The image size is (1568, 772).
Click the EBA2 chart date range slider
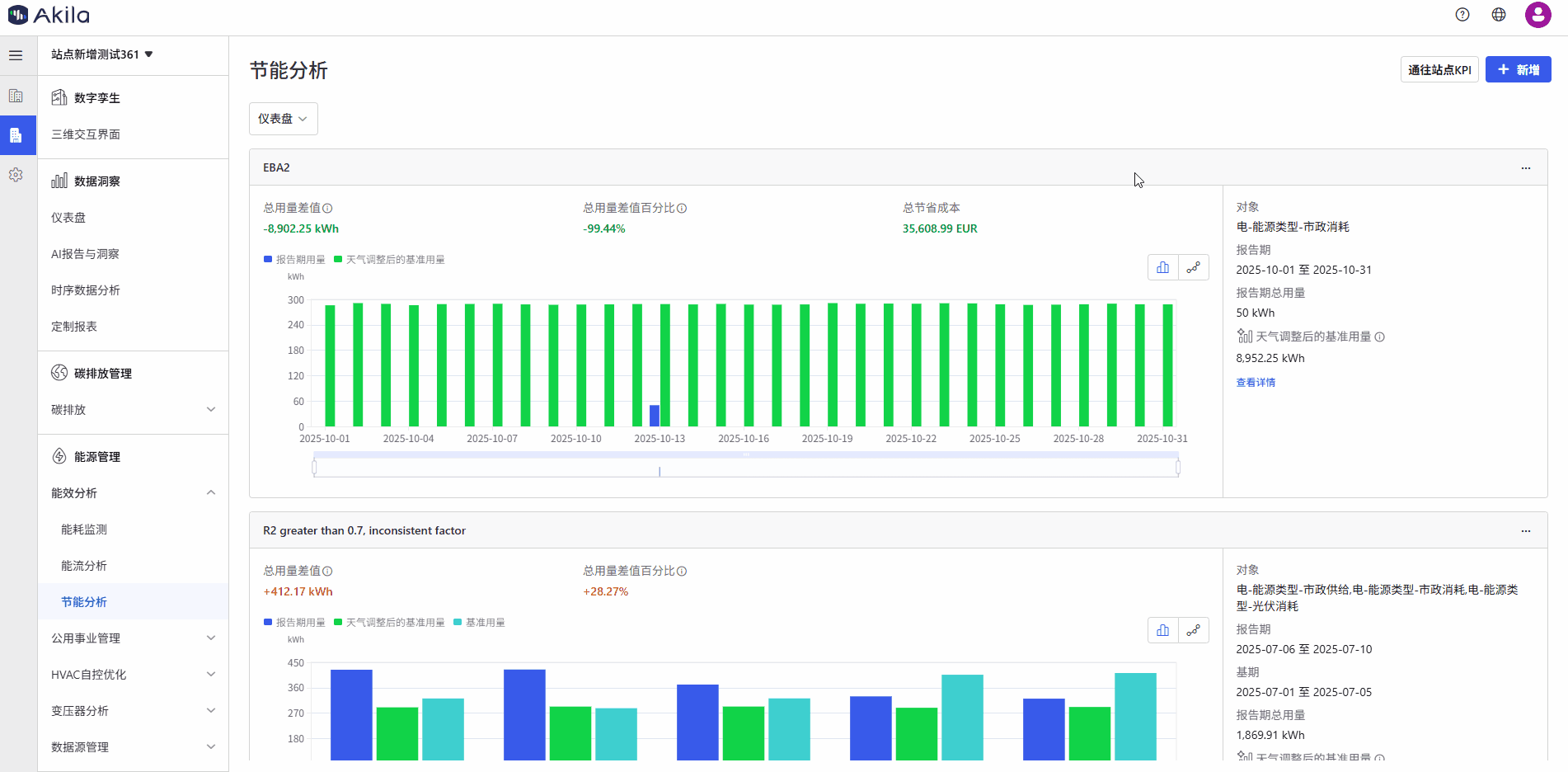point(745,468)
